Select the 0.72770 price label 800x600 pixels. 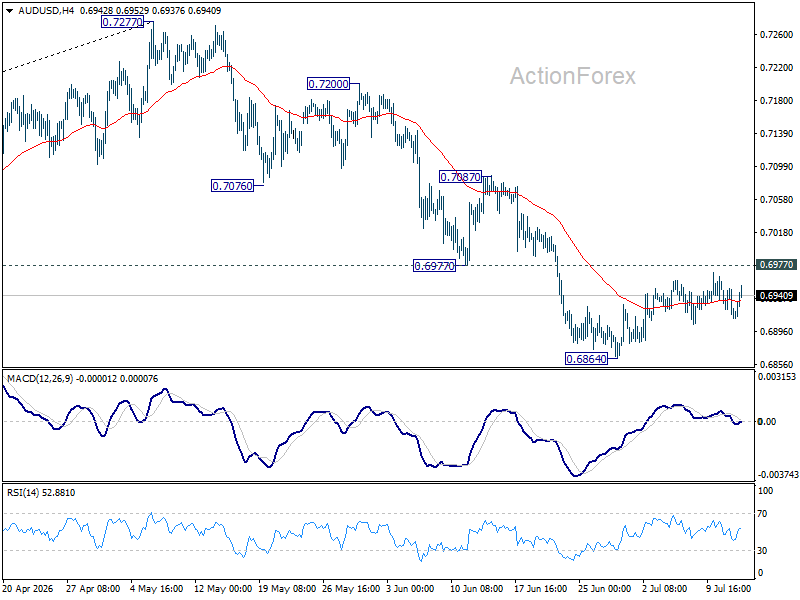point(122,22)
